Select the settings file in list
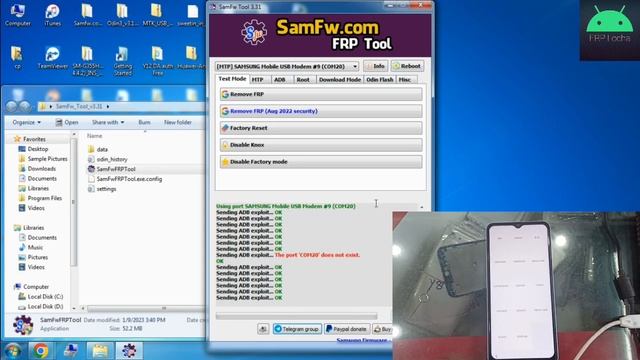Image resolution: width=640 pixels, height=360 pixels. pyautogui.click(x=102, y=189)
